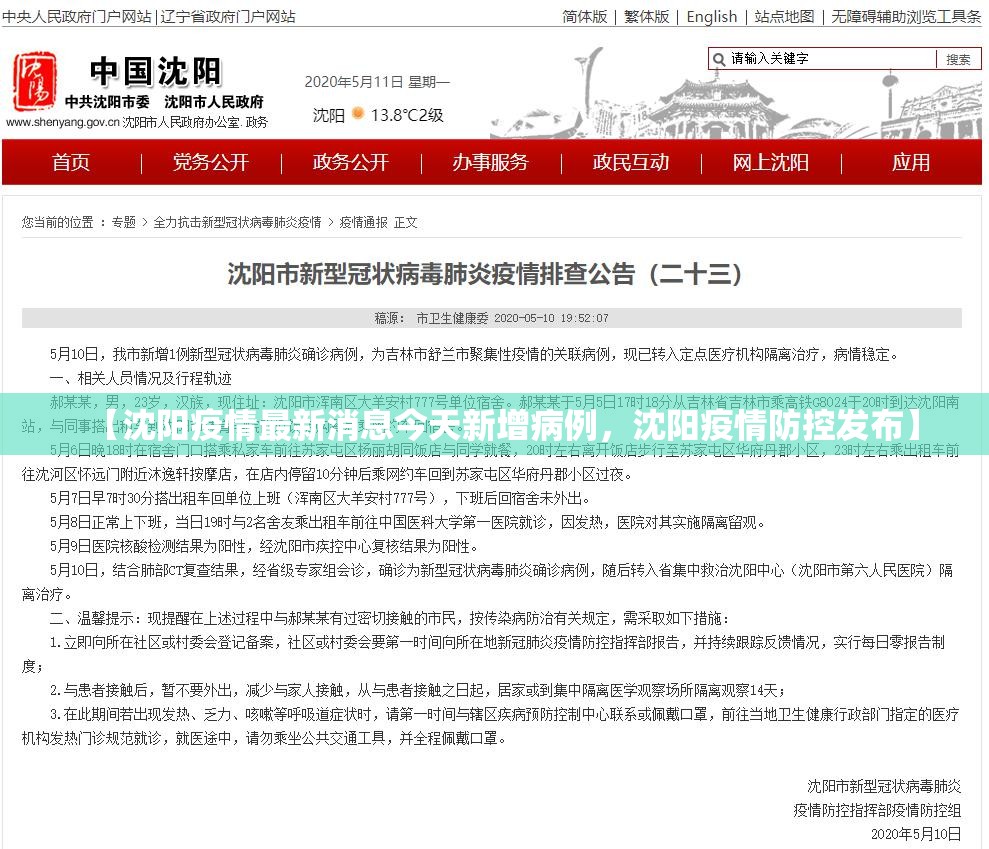The height and width of the screenshot is (849, 989).
Task: Switch to 繁体版 version
Action: click(647, 16)
